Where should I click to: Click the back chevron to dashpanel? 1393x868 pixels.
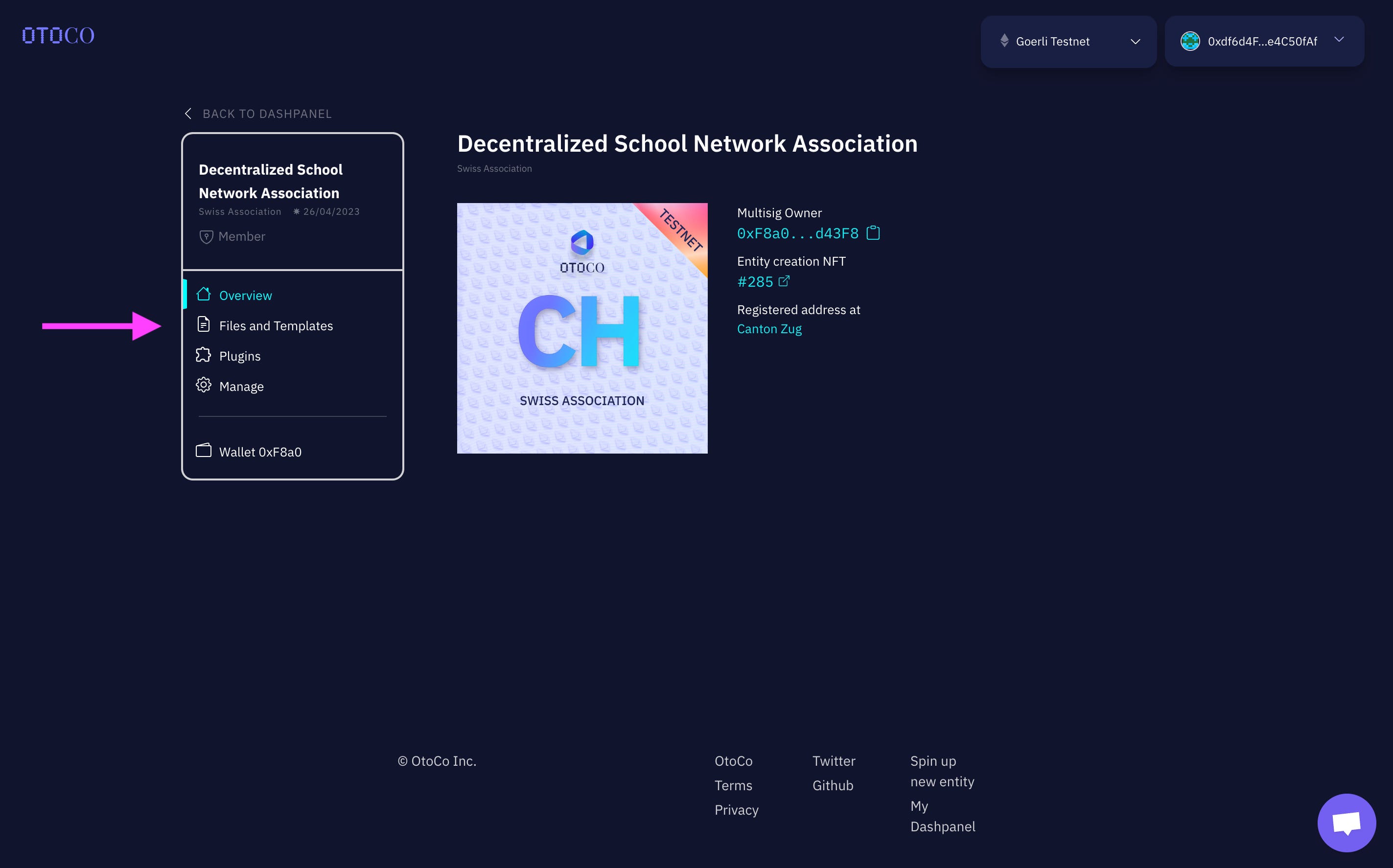188,114
